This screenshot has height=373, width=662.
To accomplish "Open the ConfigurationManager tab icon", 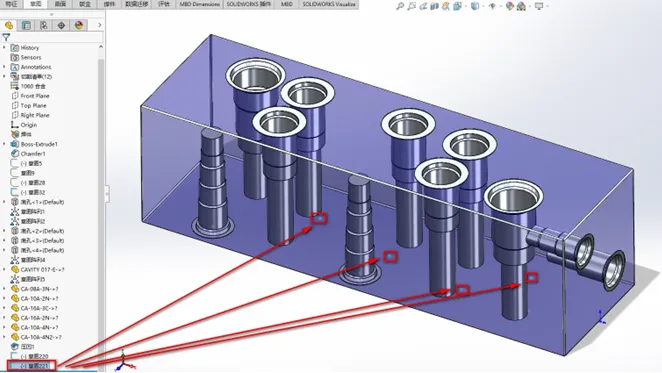I will click(44, 25).
